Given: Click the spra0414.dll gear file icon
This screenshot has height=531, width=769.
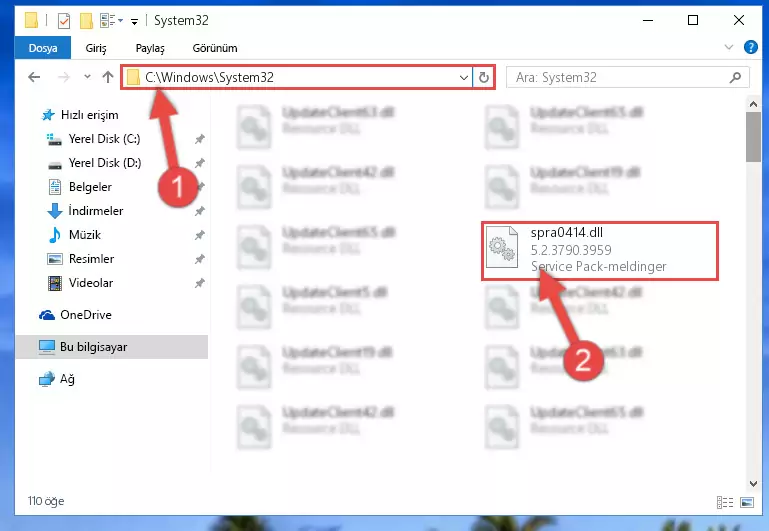Looking at the screenshot, I should click(x=502, y=247).
